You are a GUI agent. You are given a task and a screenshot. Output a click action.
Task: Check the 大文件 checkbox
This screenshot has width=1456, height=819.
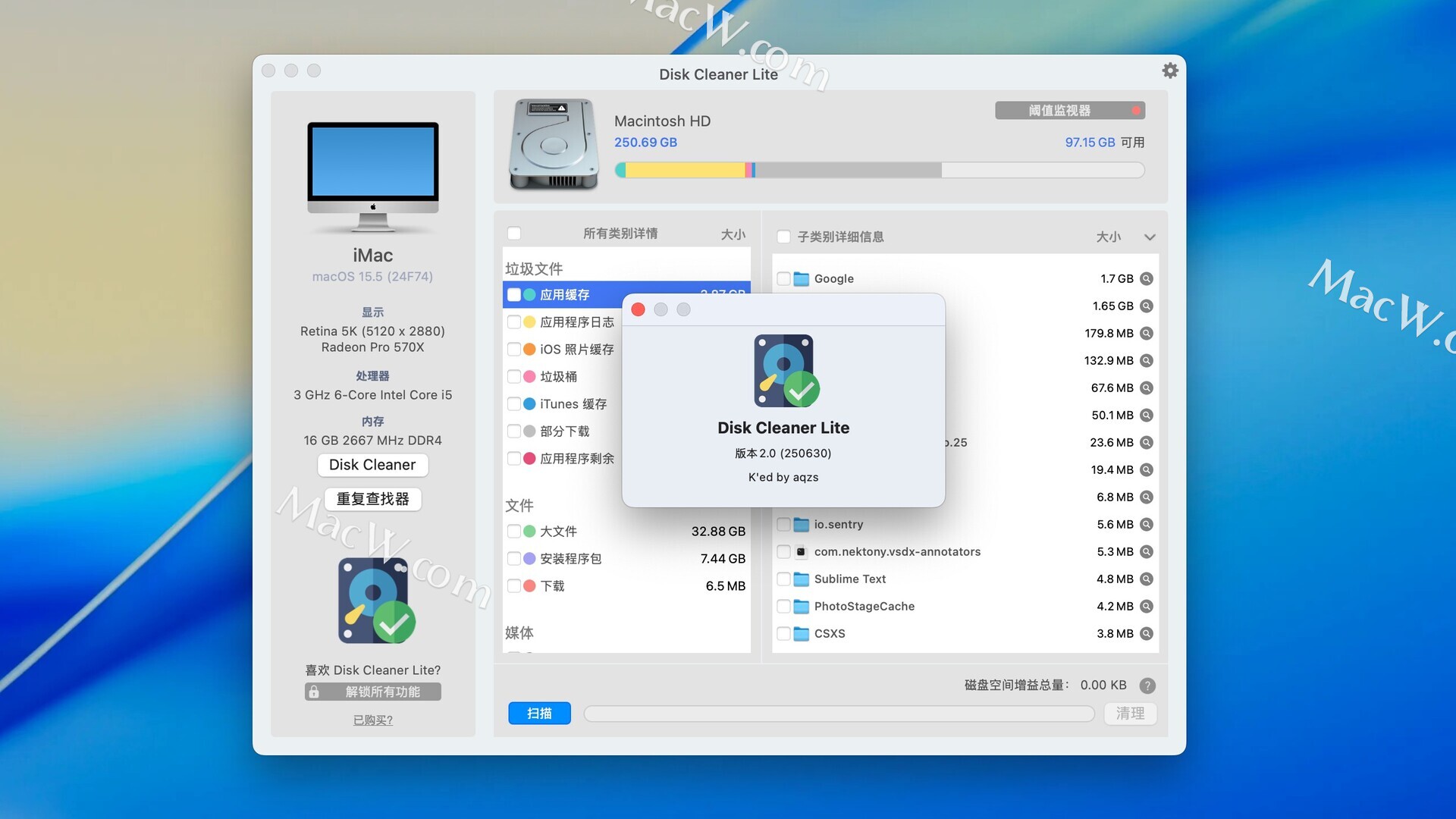(514, 532)
